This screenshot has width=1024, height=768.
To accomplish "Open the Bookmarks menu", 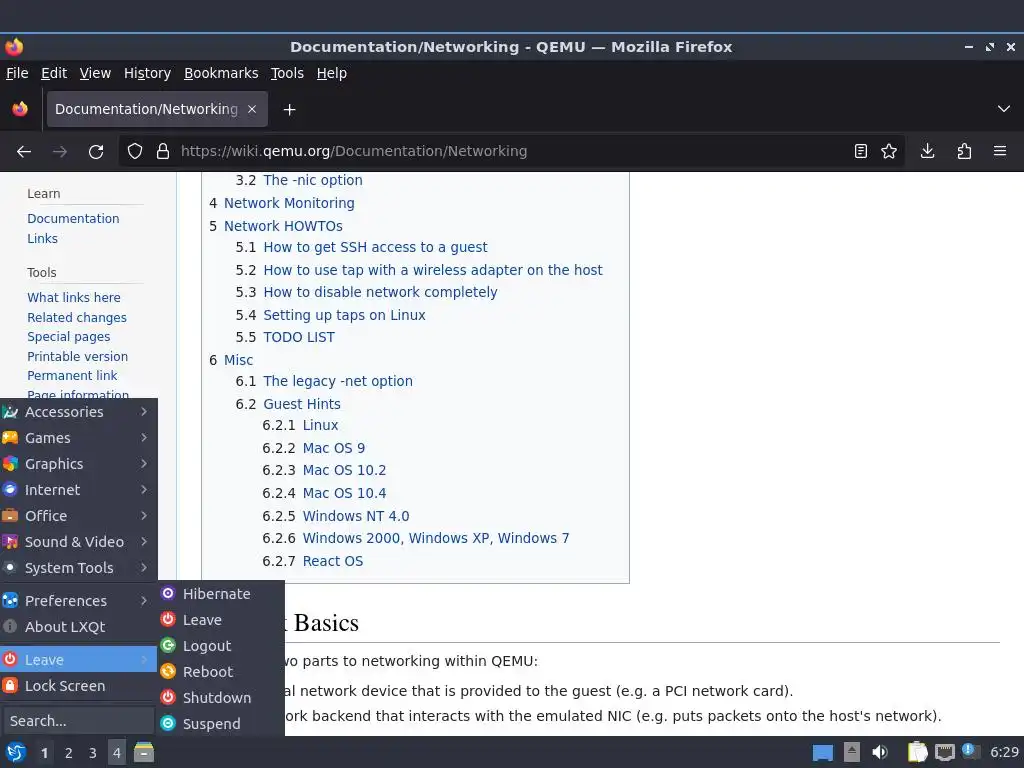I will [221, 73].
